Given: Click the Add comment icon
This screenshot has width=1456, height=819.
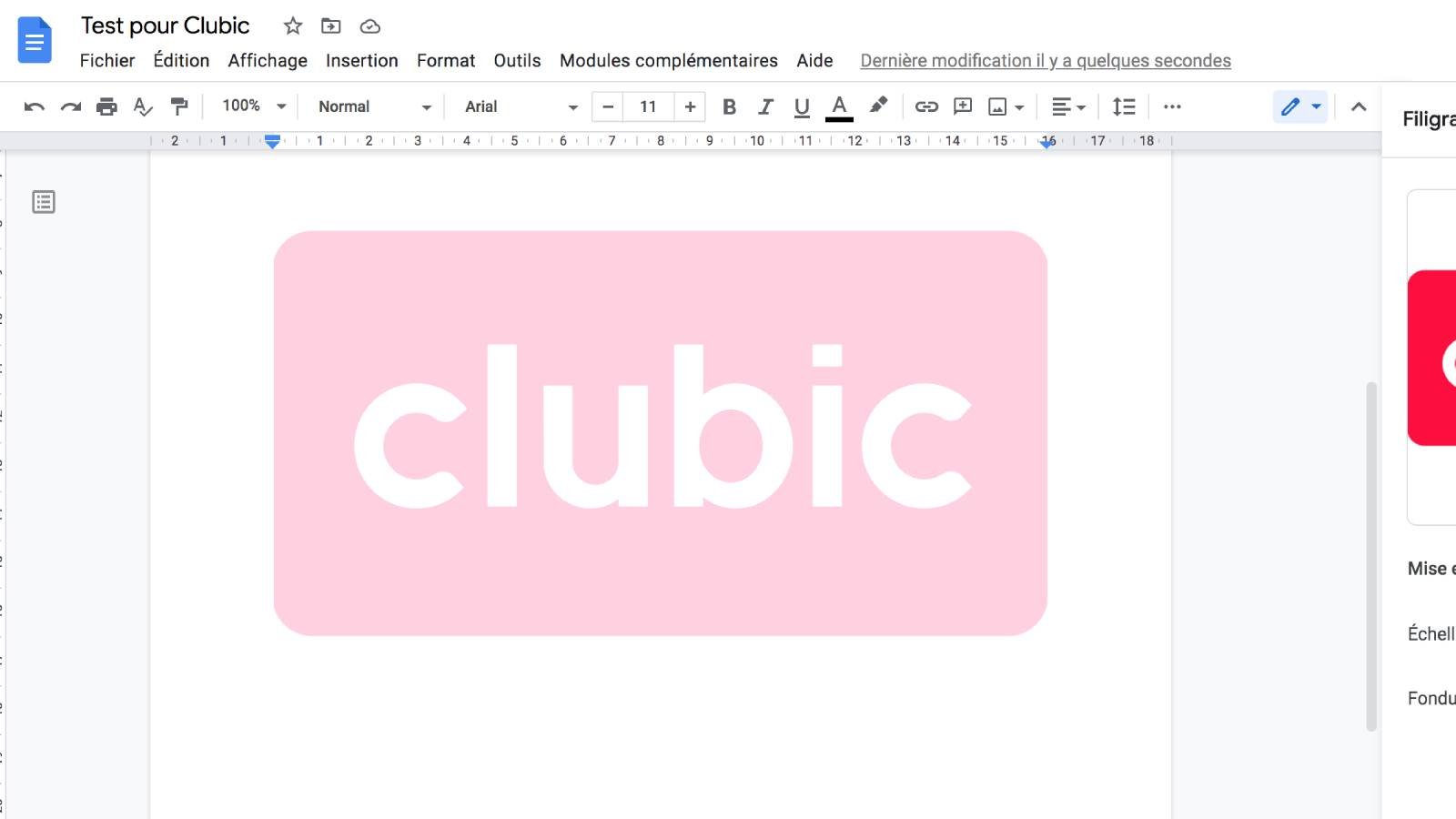Looking at the screenshot, I should click(963, 106).
